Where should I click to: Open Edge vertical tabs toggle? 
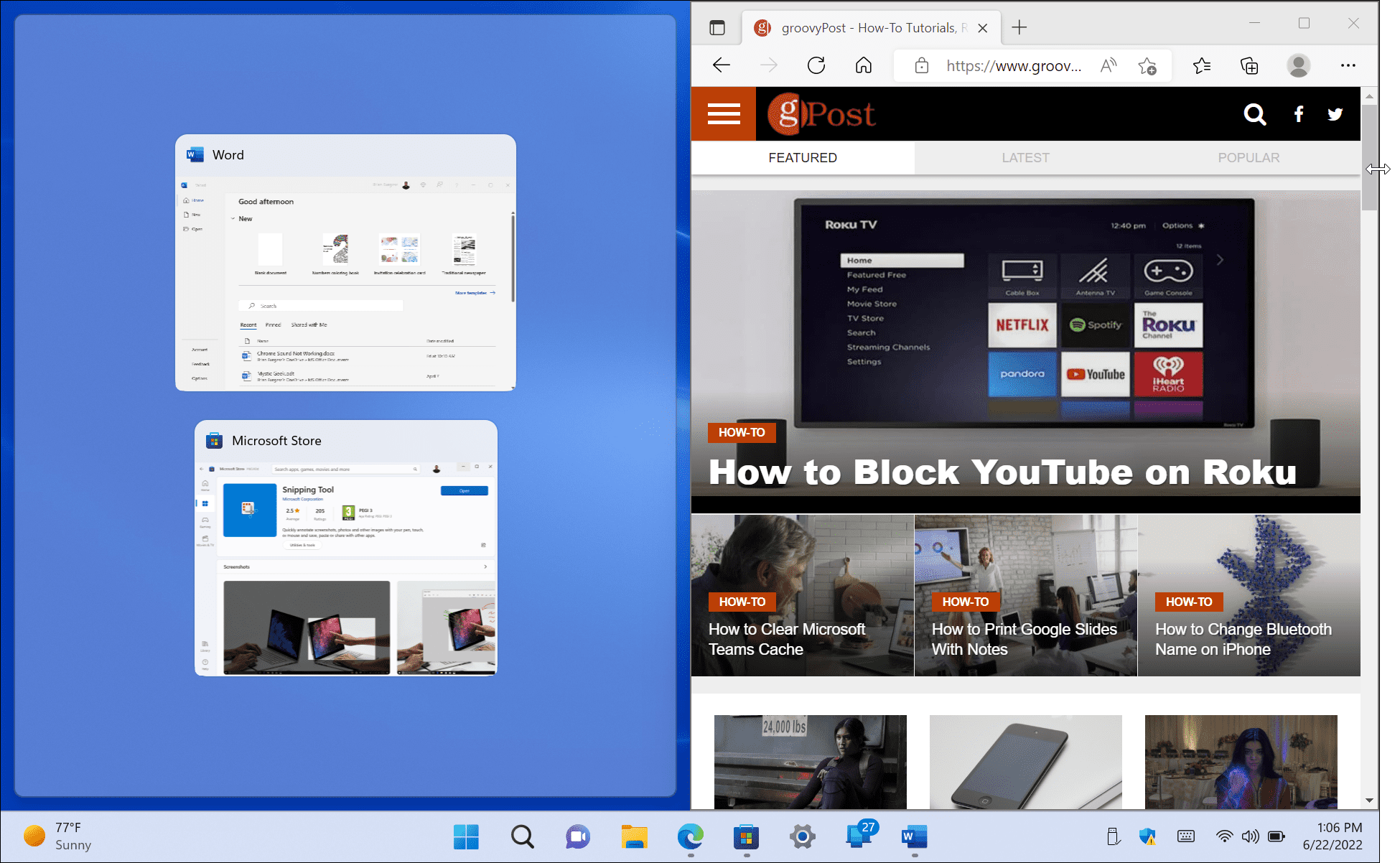[717, 28]
